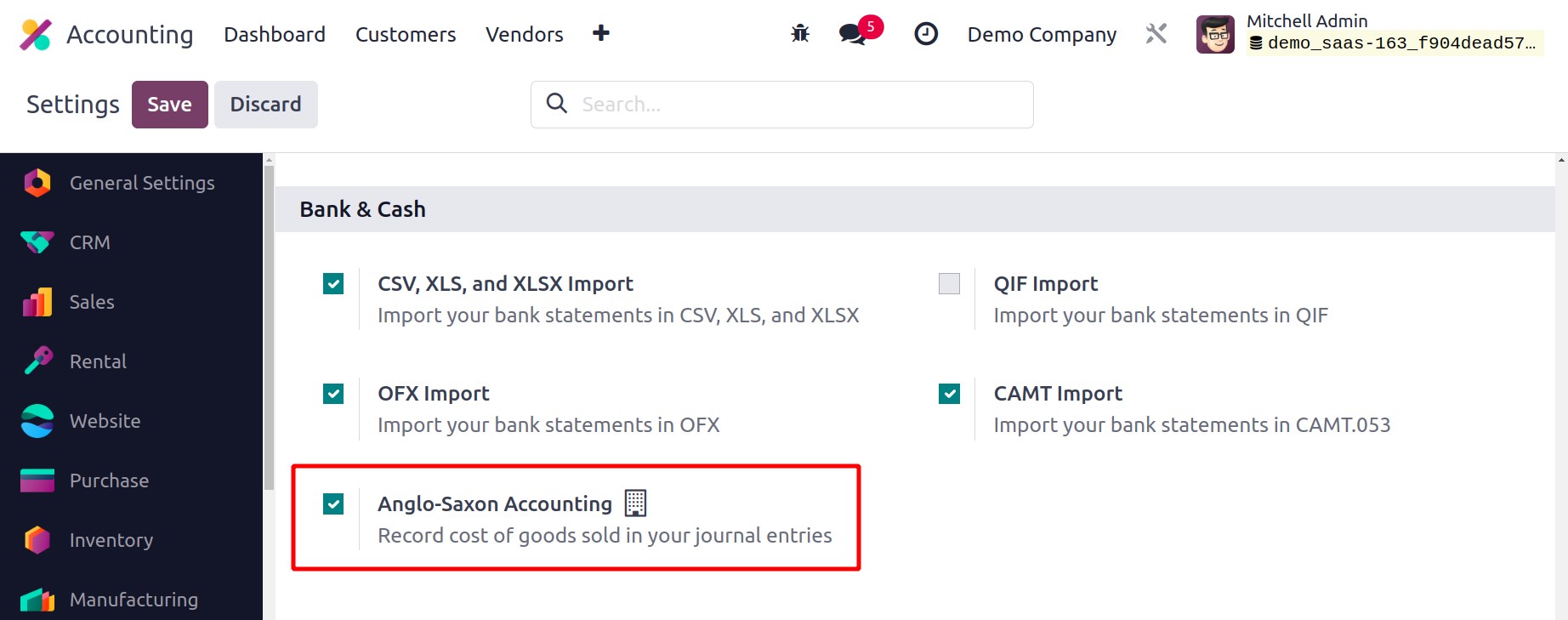Save the settings changes

click(169, 105)
